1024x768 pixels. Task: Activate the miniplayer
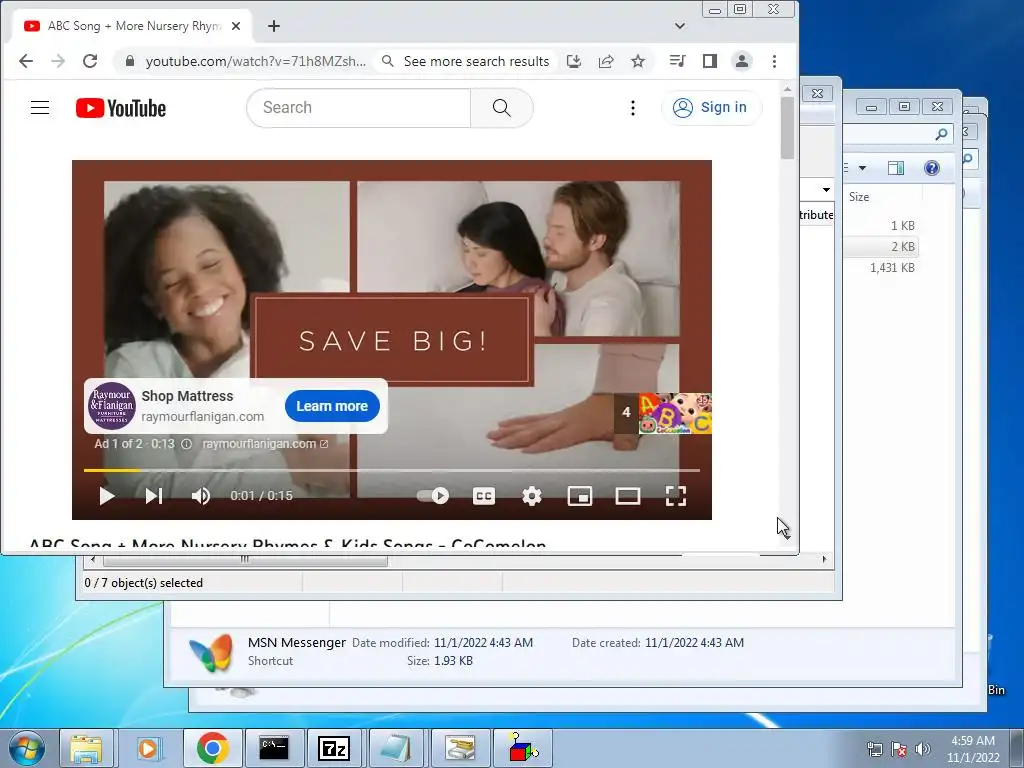pos(580,496)
